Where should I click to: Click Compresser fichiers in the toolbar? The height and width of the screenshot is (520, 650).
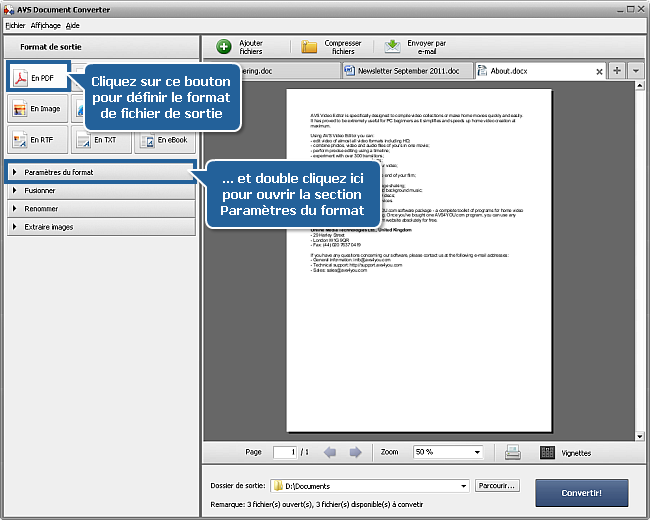[x=310, y=47]
